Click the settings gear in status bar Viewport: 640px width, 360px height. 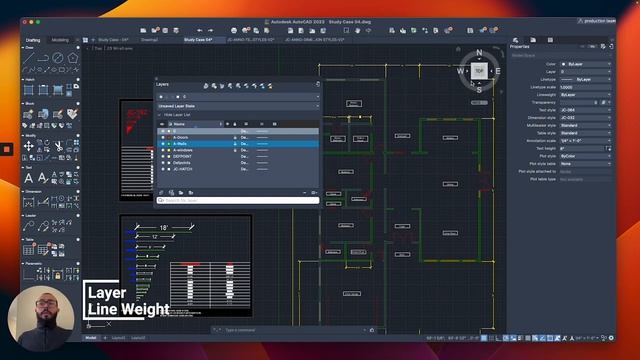click(x=611, y=338)
